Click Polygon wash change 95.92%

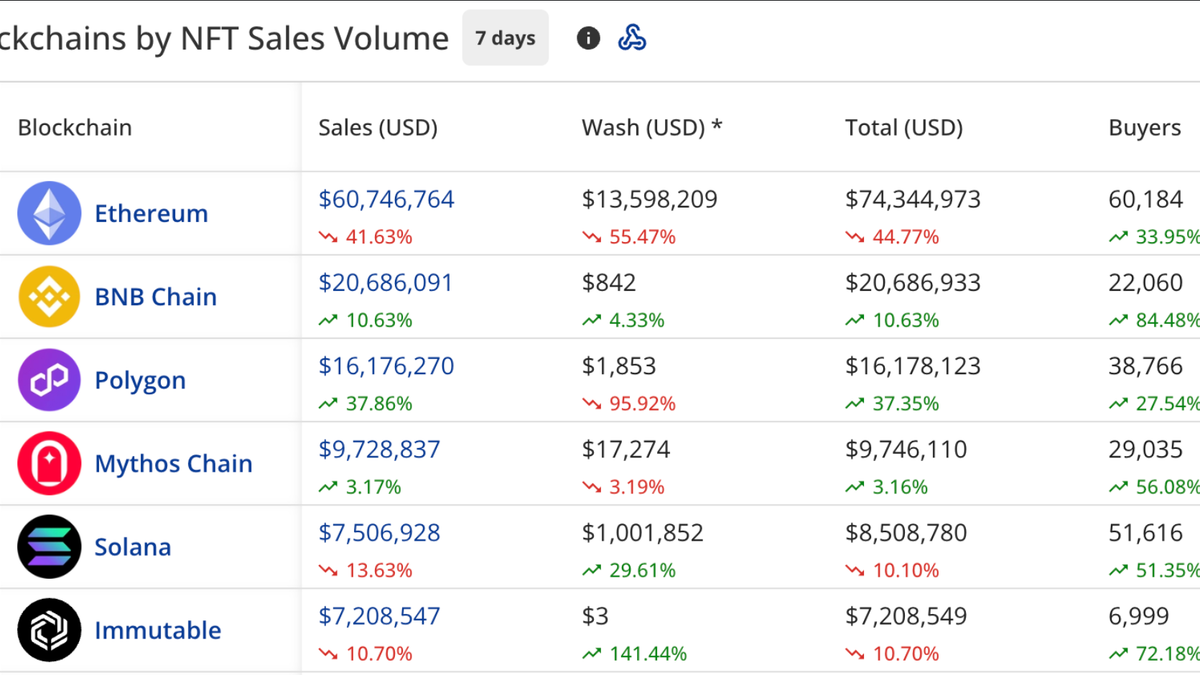[629, 404]
